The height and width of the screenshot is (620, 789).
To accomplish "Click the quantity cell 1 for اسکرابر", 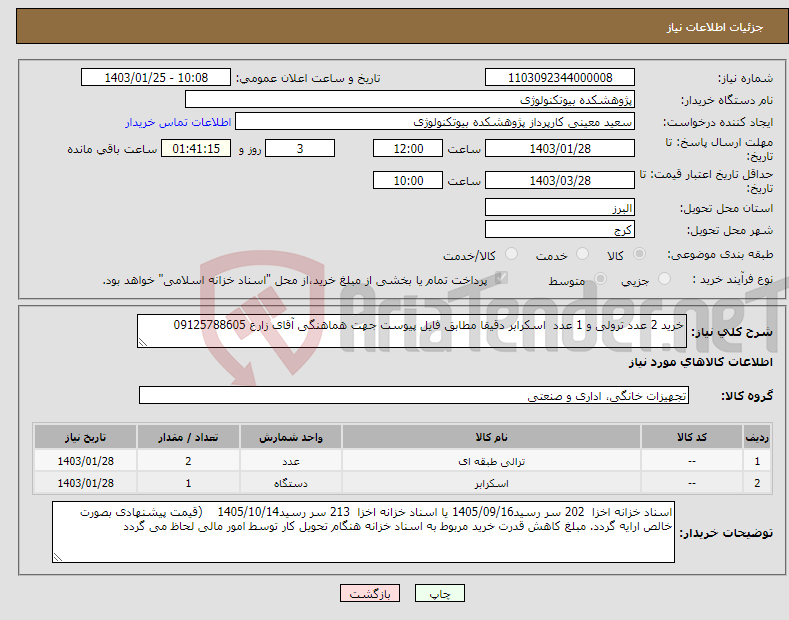I will point(188,483).
